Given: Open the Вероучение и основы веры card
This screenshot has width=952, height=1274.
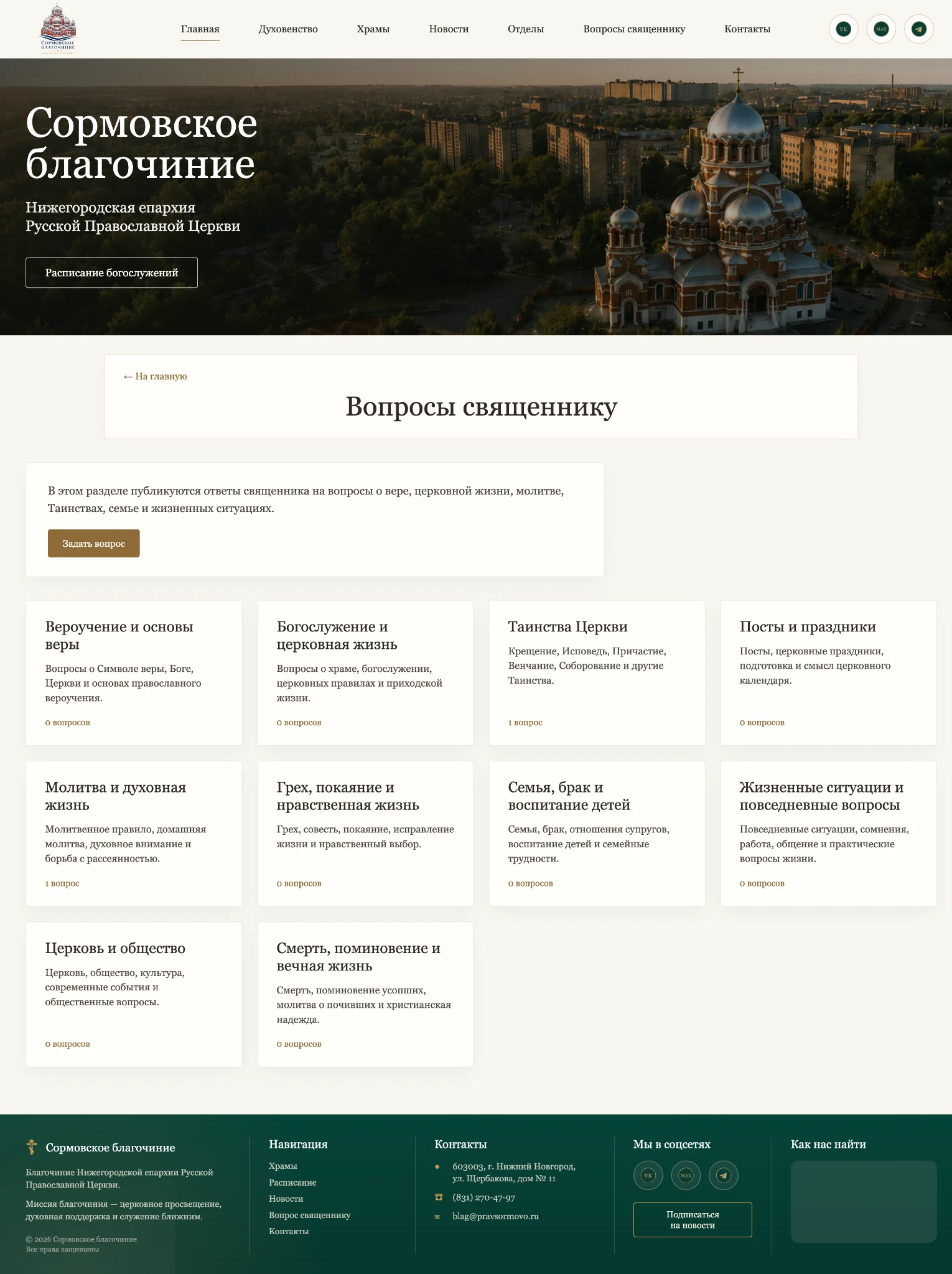Looking at the screenshot, I should tap(134, 672).
